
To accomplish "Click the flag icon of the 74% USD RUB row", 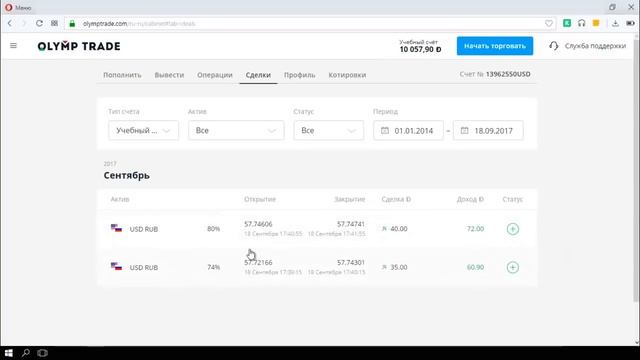I will click(x=116, y=267).
